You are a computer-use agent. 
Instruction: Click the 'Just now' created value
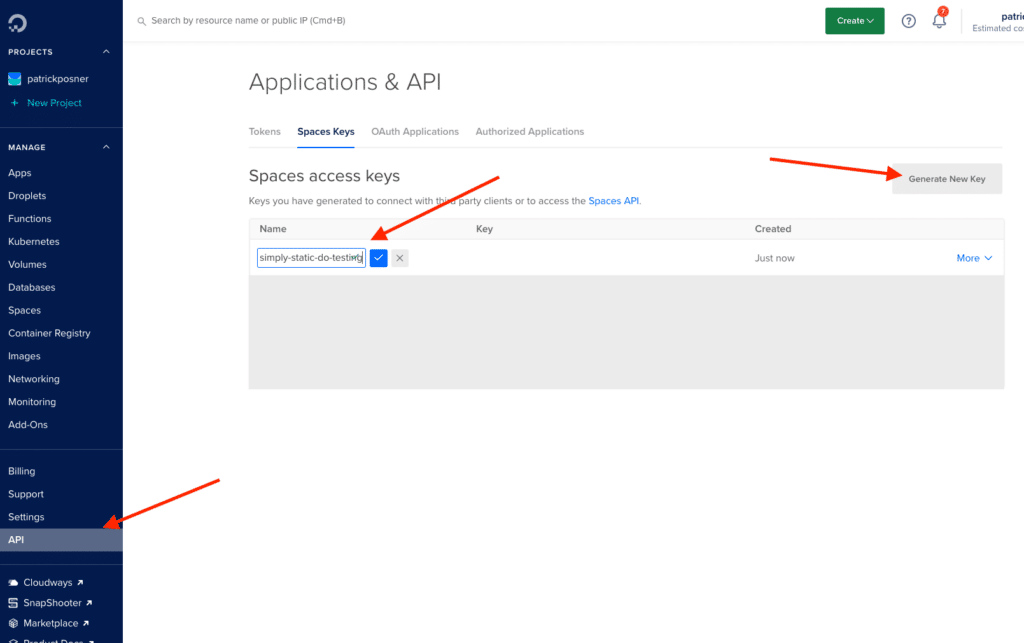point(775,258)
